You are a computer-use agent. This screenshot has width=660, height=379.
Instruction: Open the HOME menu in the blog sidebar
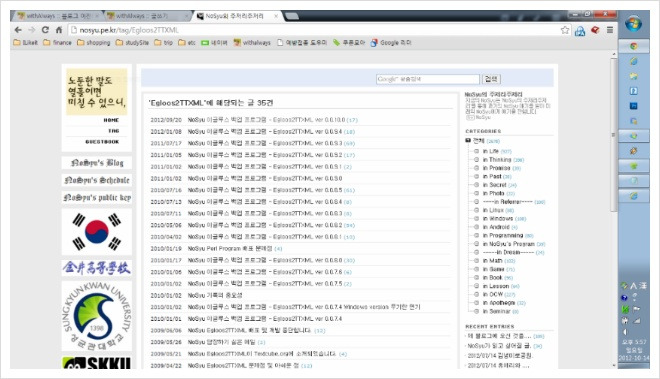(x=111, y=120)
